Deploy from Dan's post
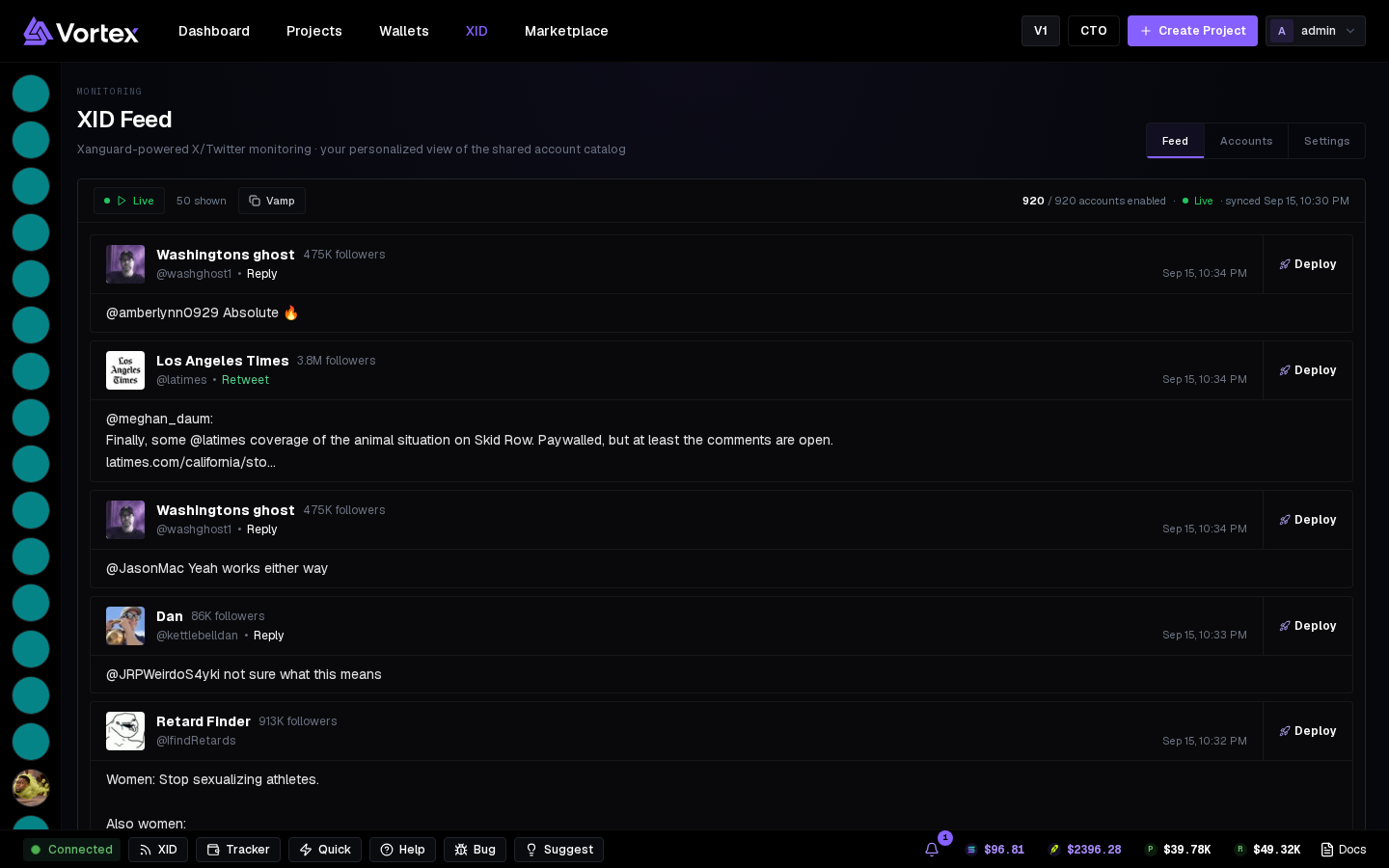 click(x=1308, y=626)
